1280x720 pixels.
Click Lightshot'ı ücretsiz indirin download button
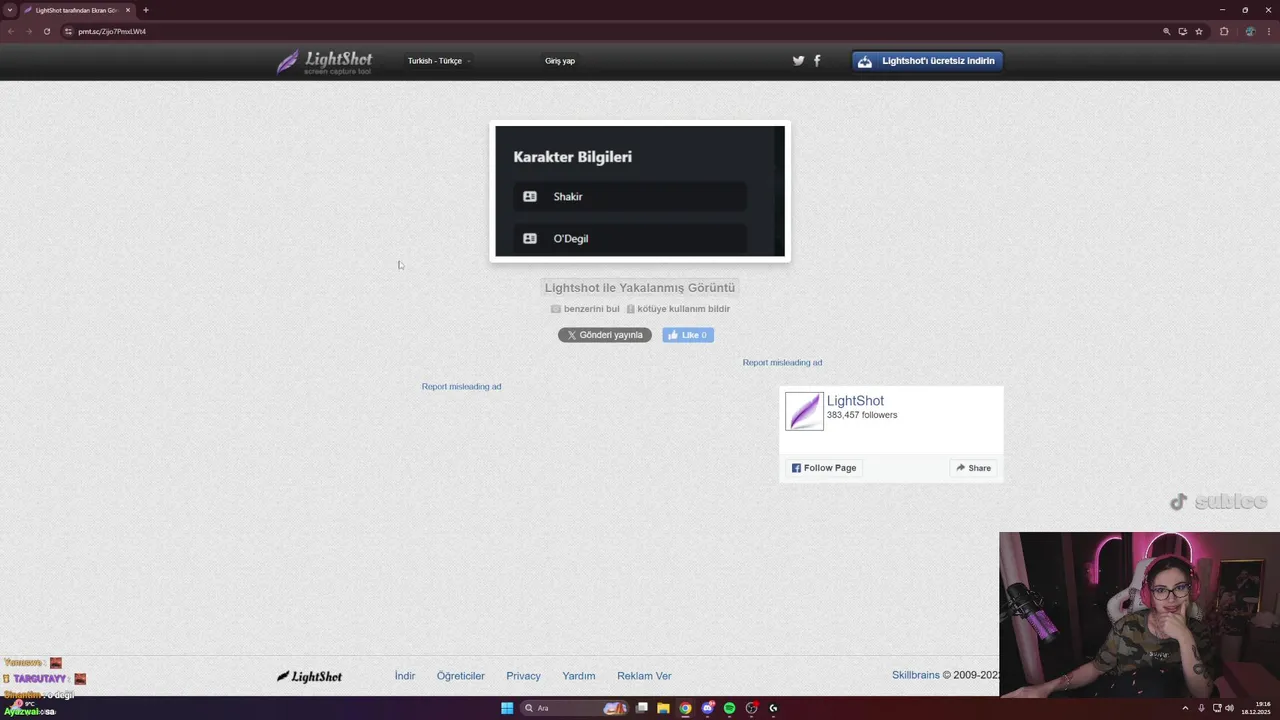click(x=927, y=61)
